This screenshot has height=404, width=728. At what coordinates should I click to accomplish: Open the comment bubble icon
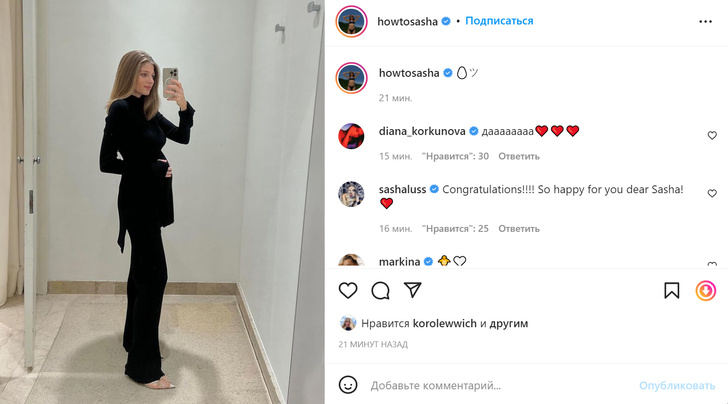[x=380, y=291]
